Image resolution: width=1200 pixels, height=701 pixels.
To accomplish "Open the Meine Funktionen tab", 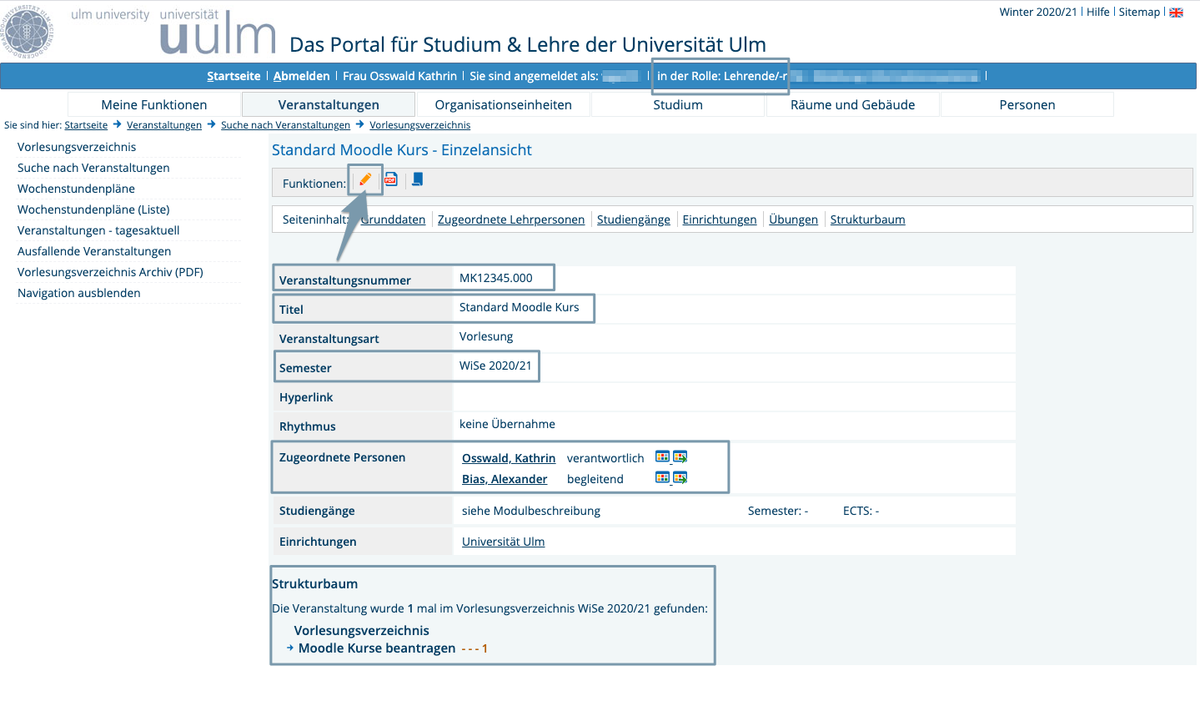I will [154, 105].
